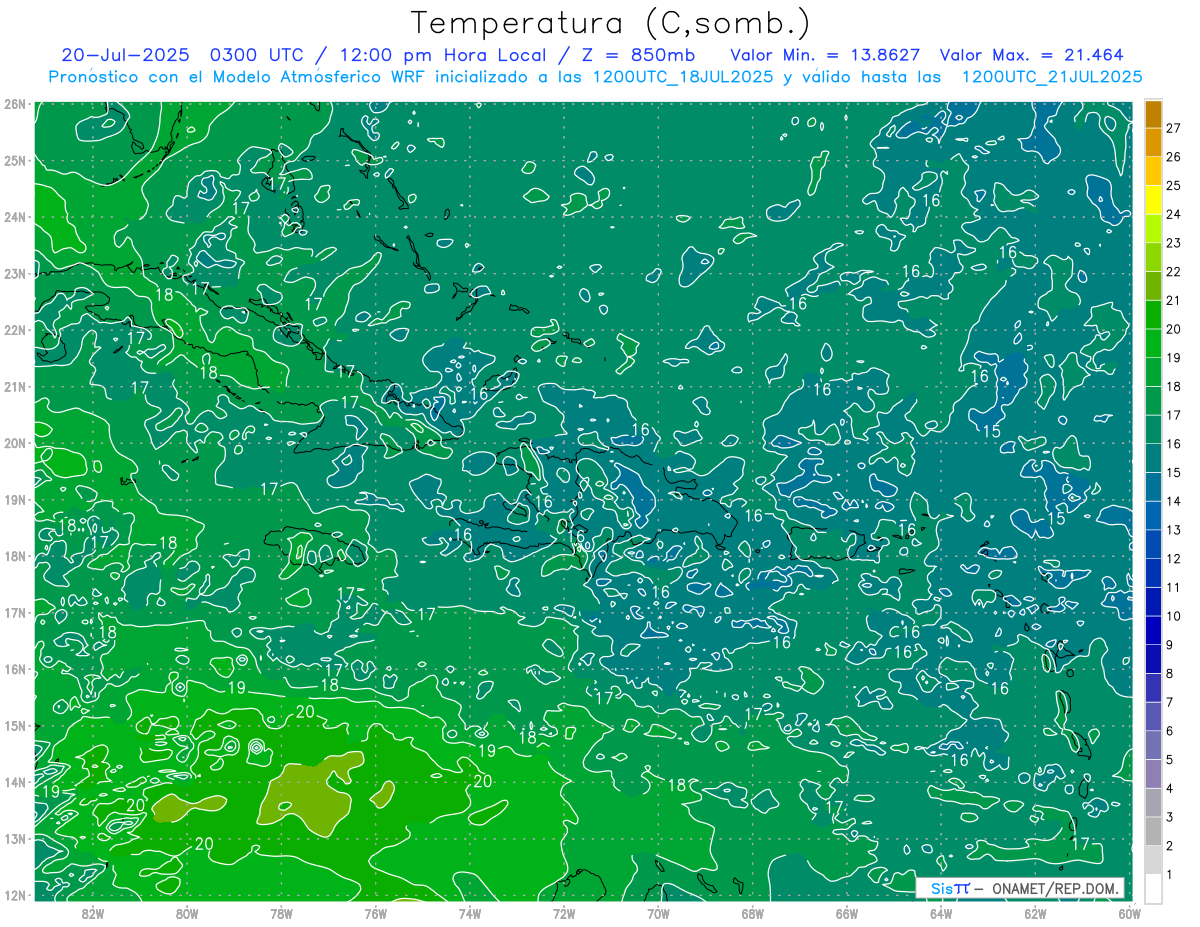Click the "74W" longitude axis label
The height and width of the screenshot is (927, 1200).
pos(469,913)
